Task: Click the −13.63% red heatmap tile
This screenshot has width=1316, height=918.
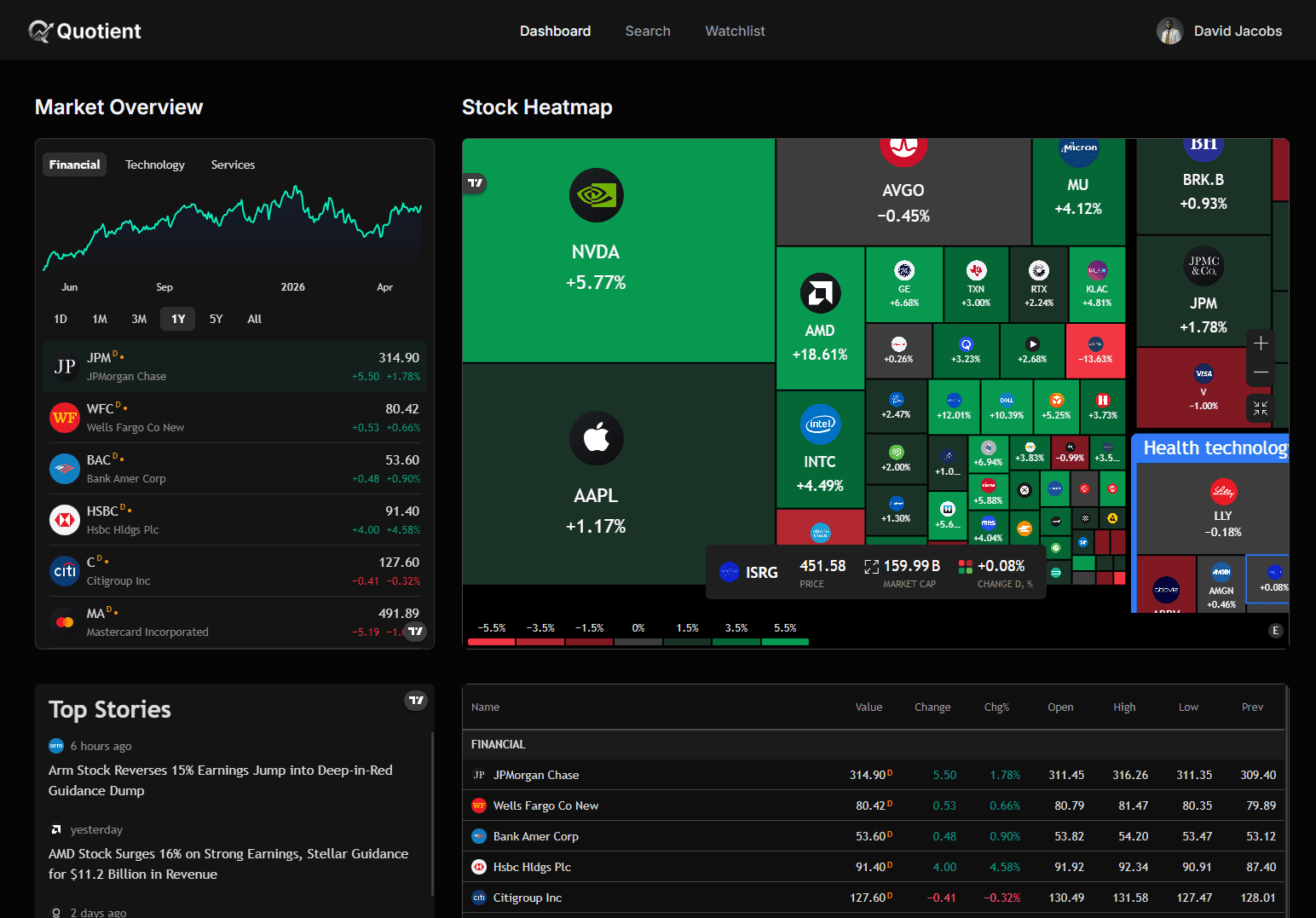Action: coord(1095,350)
